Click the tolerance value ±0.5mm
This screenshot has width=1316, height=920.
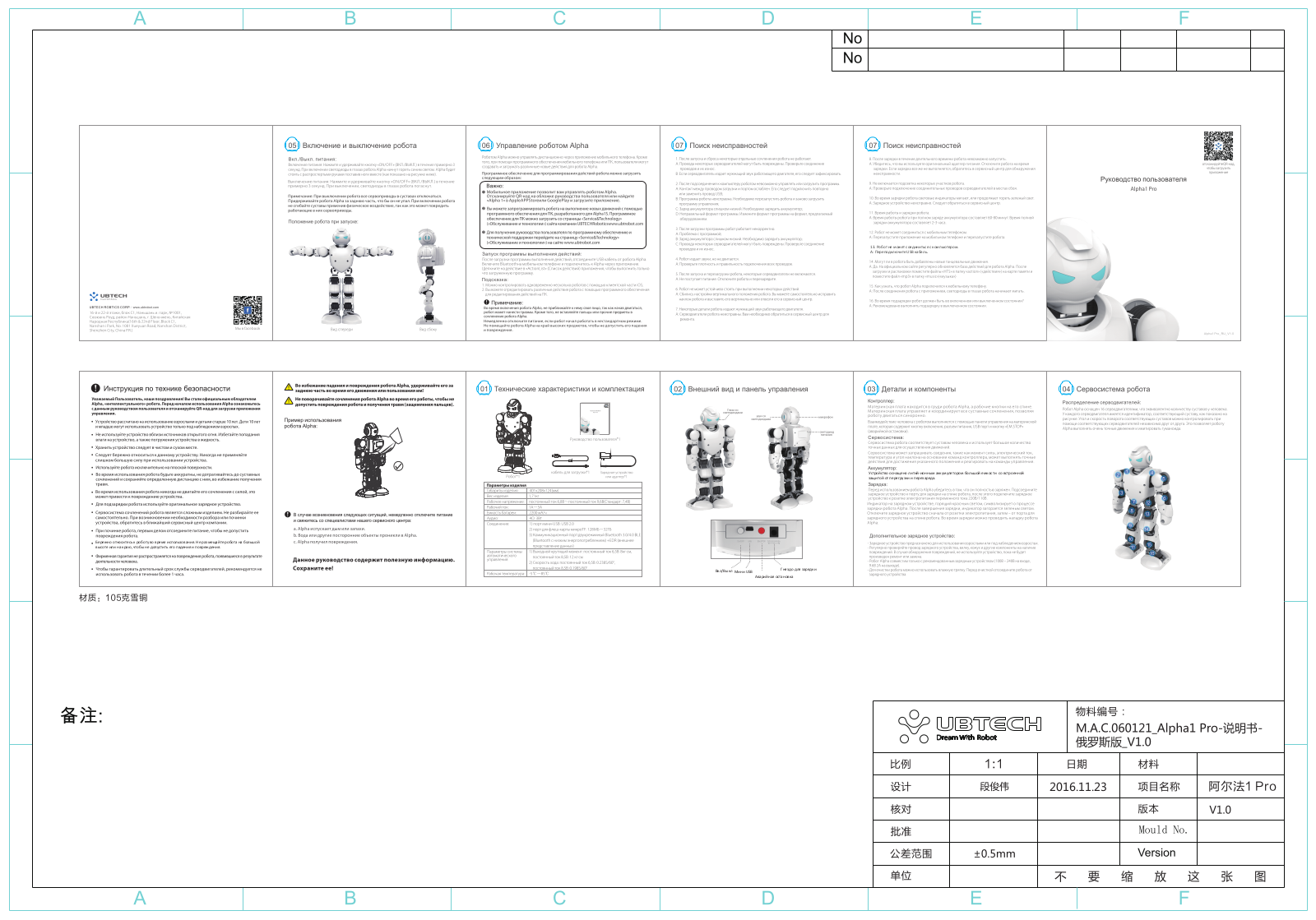tap(994, 853)
